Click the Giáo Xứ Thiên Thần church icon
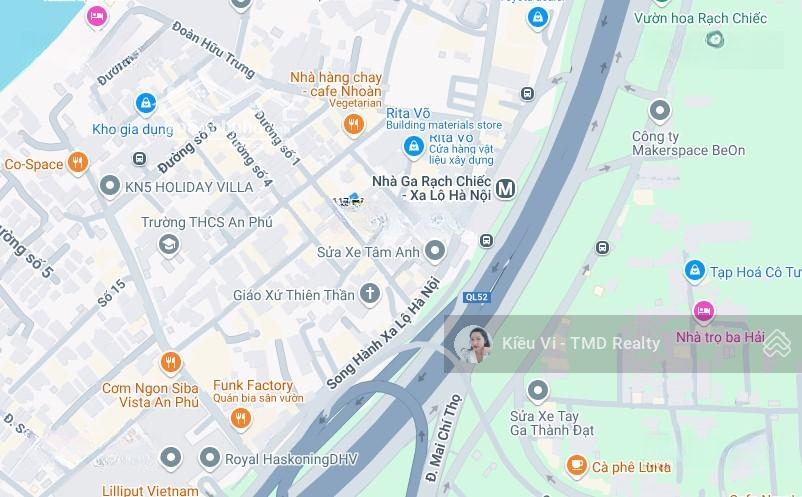The width and height of the screenshot is (802, 497). [370, 295]
